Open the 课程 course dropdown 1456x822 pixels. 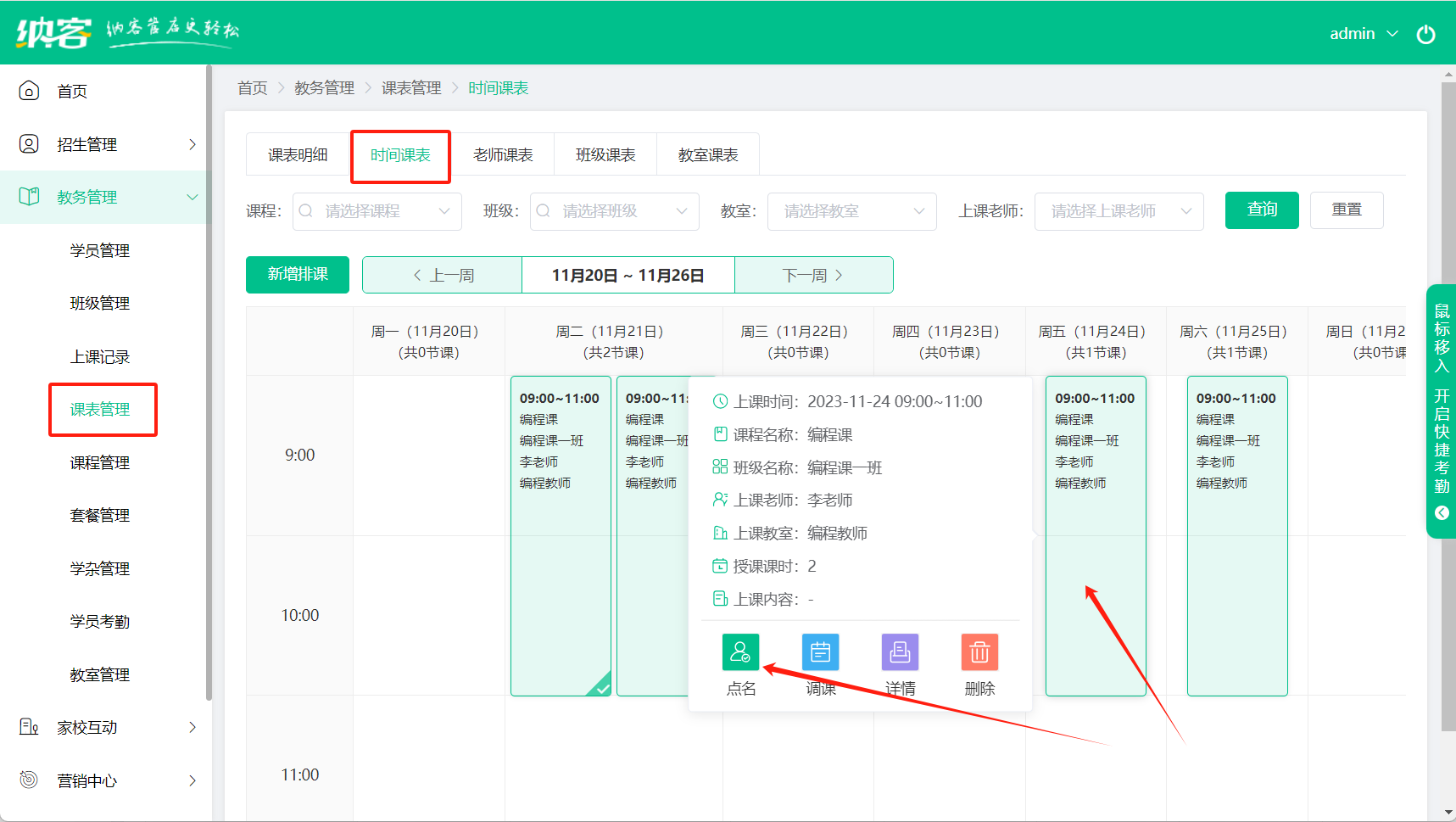(377, 211)
